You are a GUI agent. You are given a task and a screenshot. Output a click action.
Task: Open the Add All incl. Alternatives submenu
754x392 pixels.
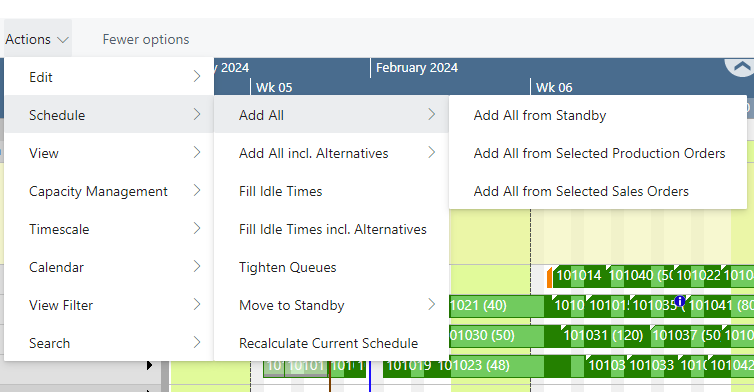[x=331, y=153]
